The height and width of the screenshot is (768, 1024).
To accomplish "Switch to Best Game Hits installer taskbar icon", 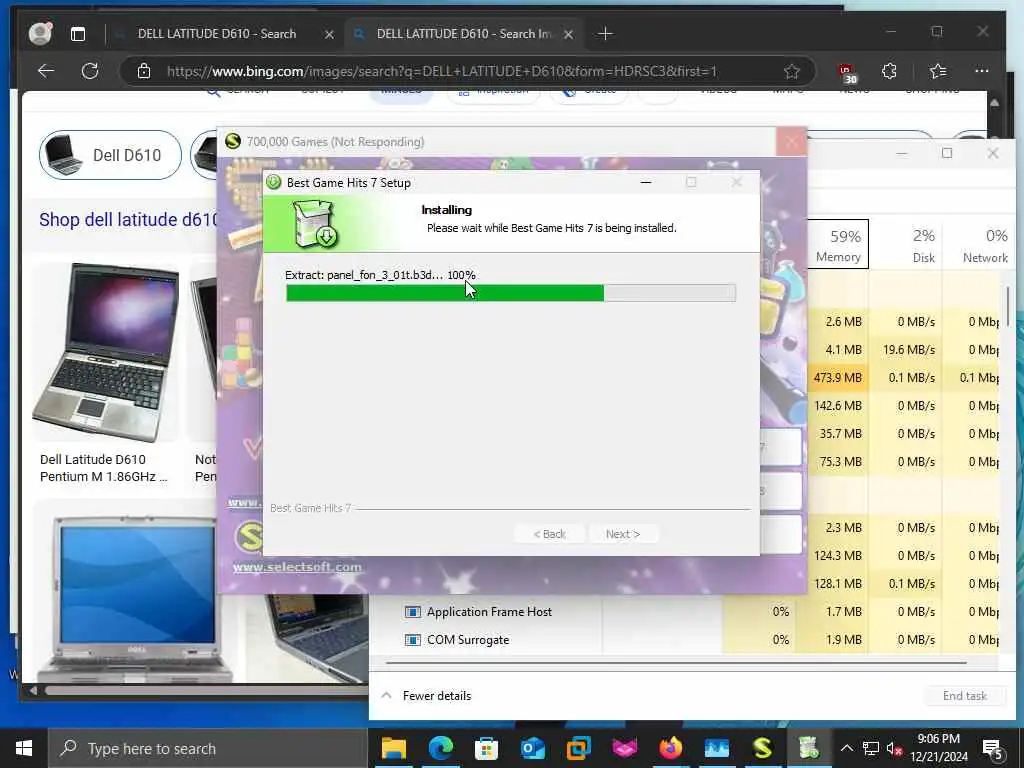I will pyautogui.click(x=808, y=748).
